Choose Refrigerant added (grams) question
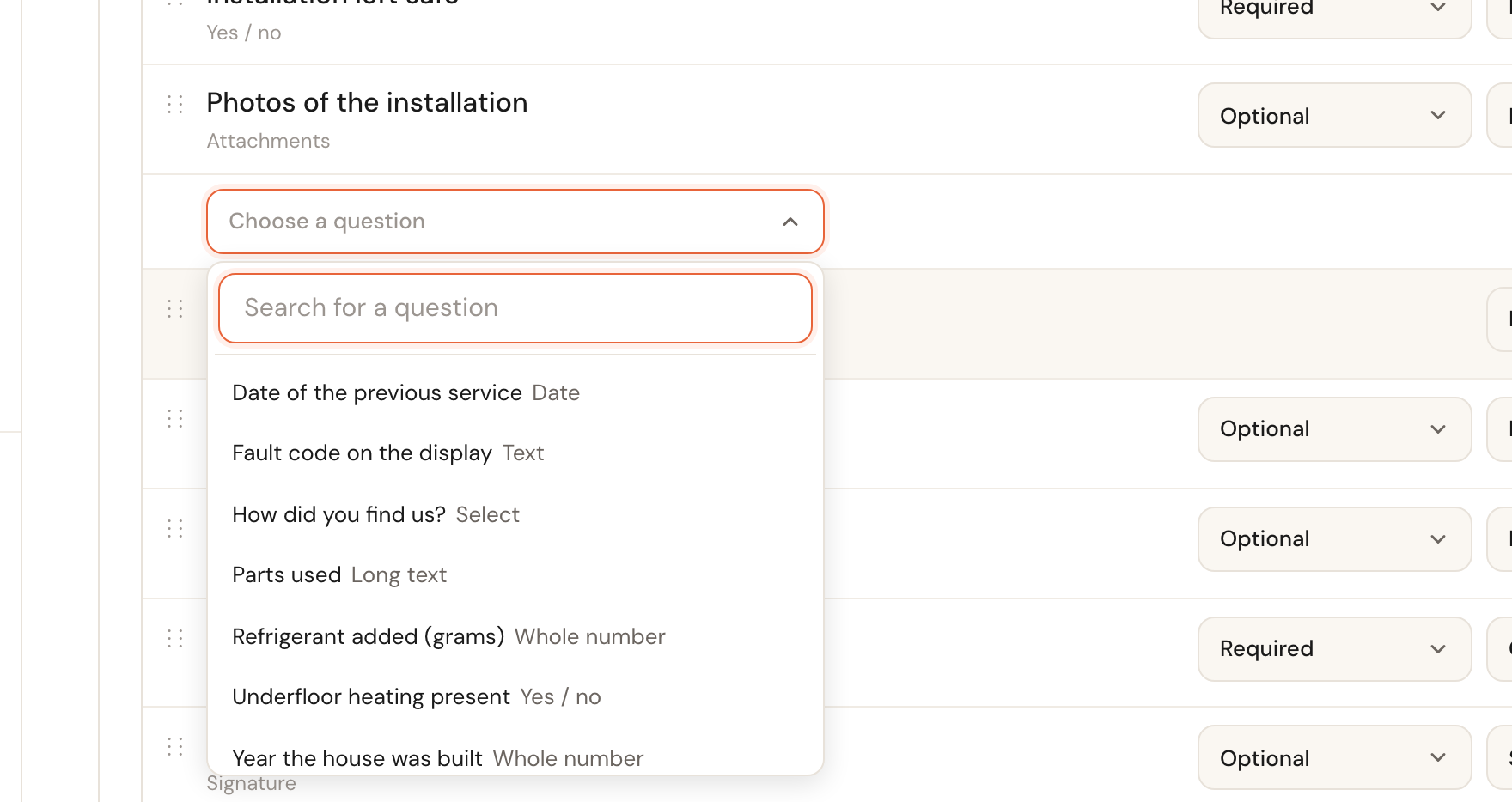1512x802 pixels. 515,636
